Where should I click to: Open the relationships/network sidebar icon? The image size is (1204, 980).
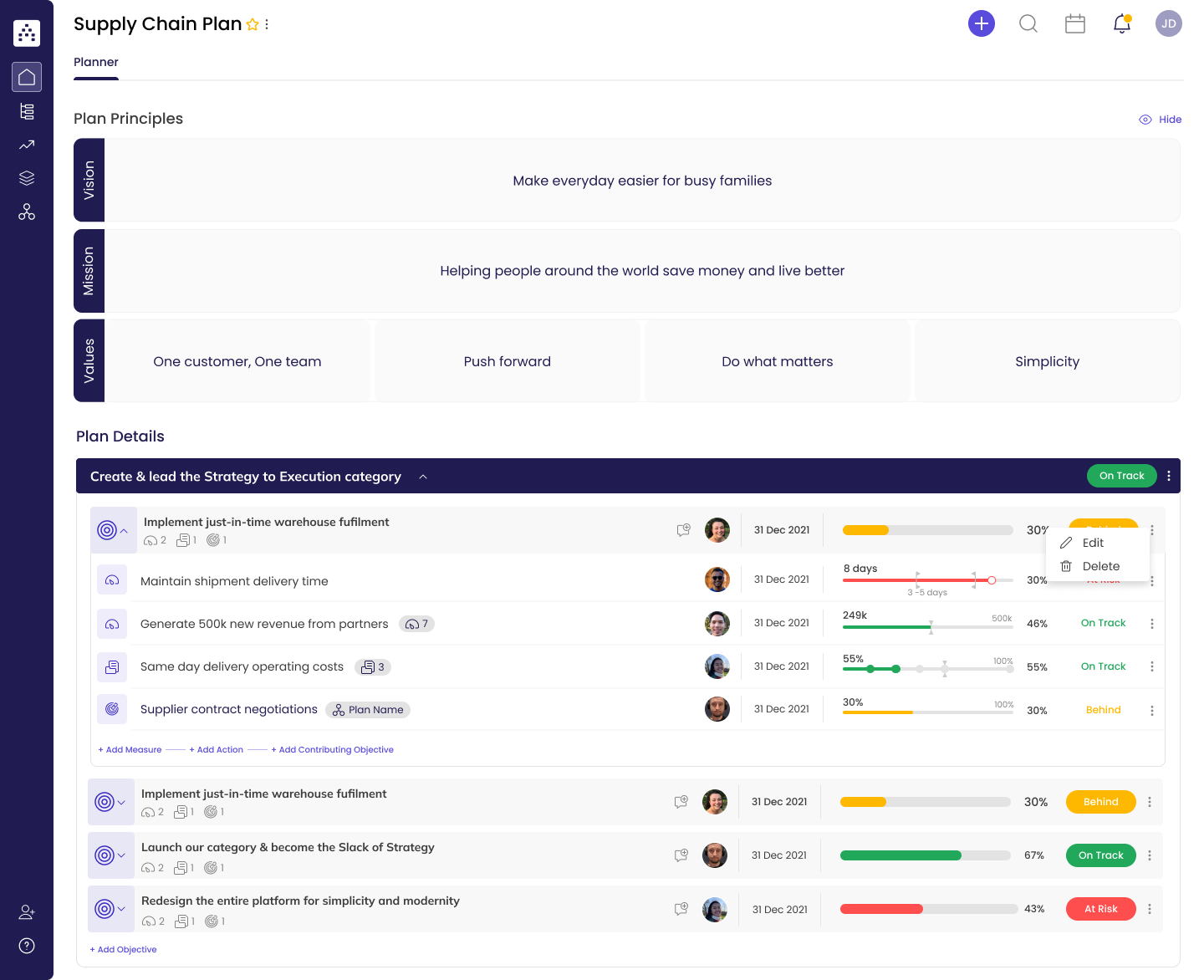pyautogui.click(x=26, y=212)
